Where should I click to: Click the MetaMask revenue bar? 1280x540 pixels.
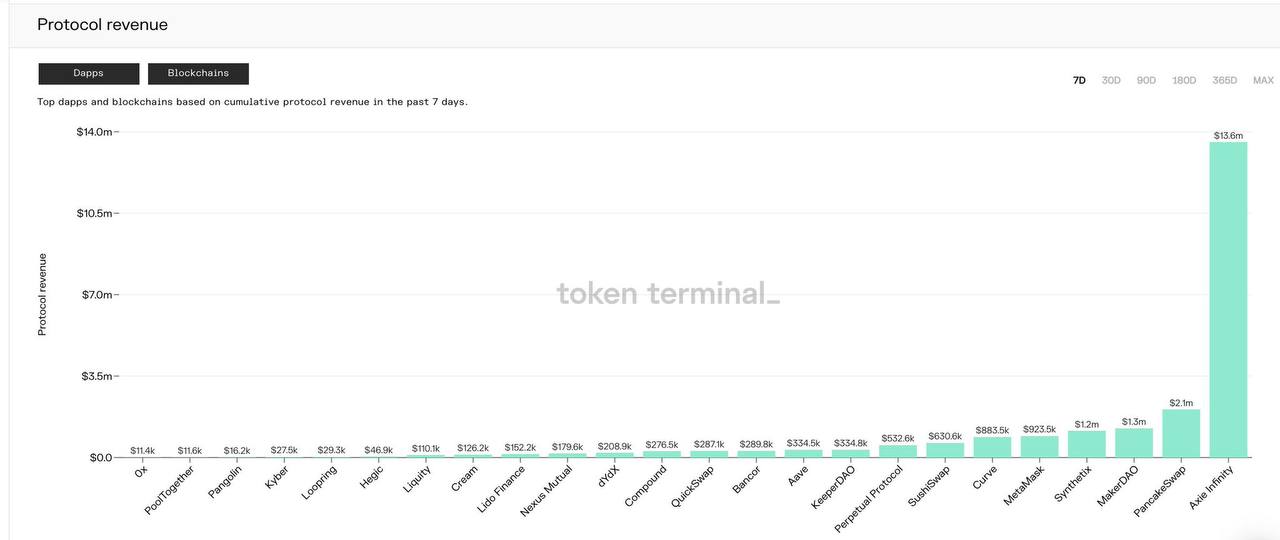(1039, 446)
